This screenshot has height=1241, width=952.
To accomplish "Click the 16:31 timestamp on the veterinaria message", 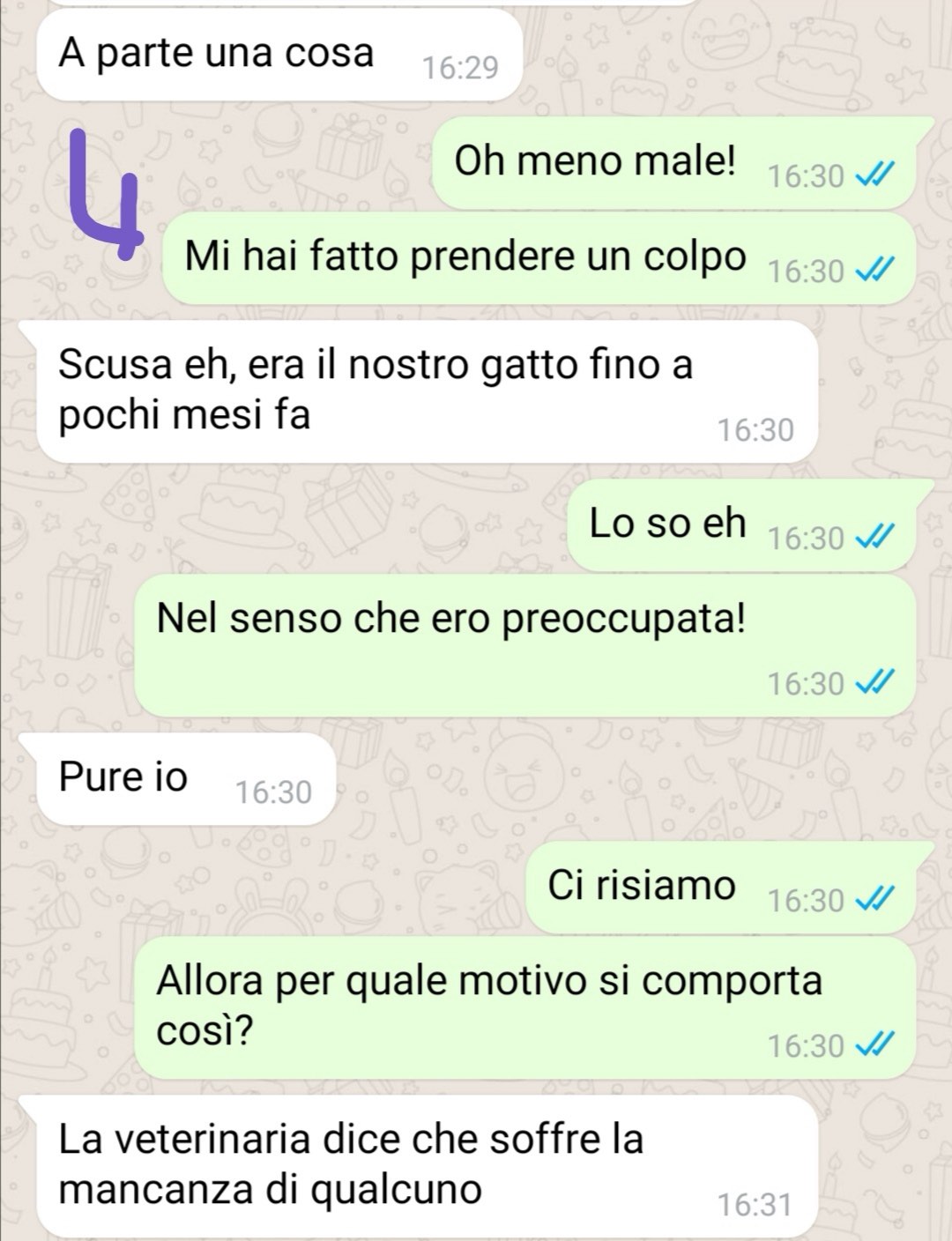I will coord(755,1205).
